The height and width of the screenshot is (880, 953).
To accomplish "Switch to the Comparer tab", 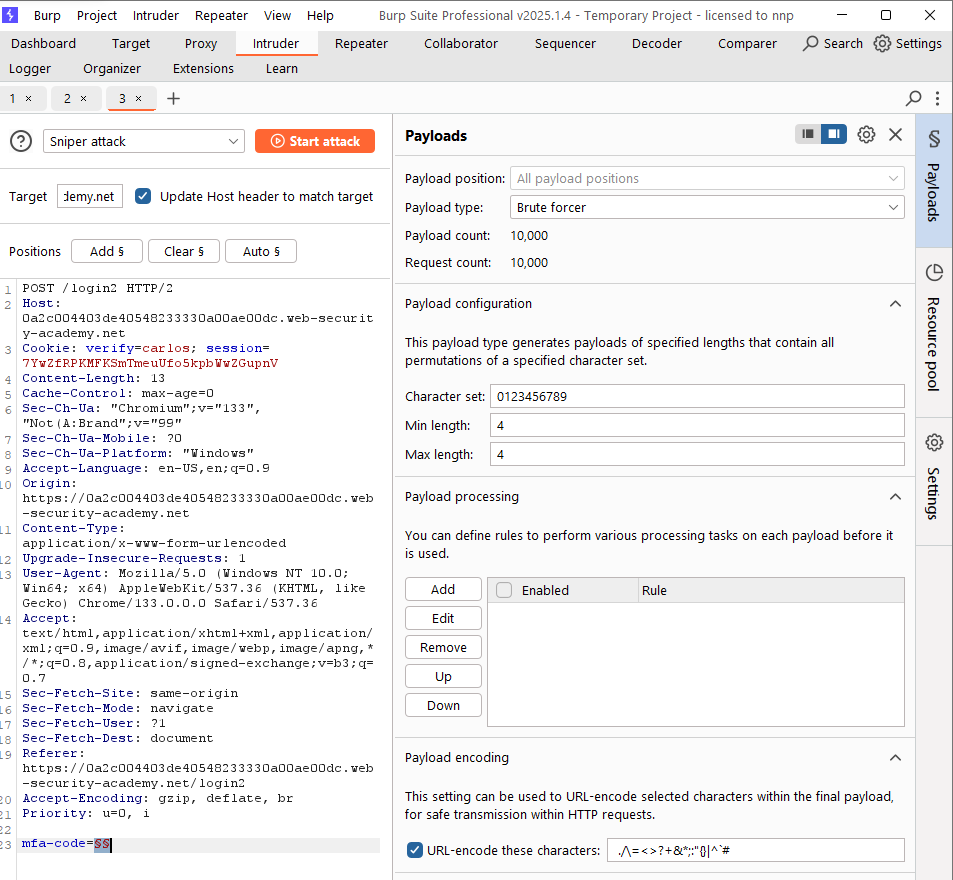I will coord(747,44).
